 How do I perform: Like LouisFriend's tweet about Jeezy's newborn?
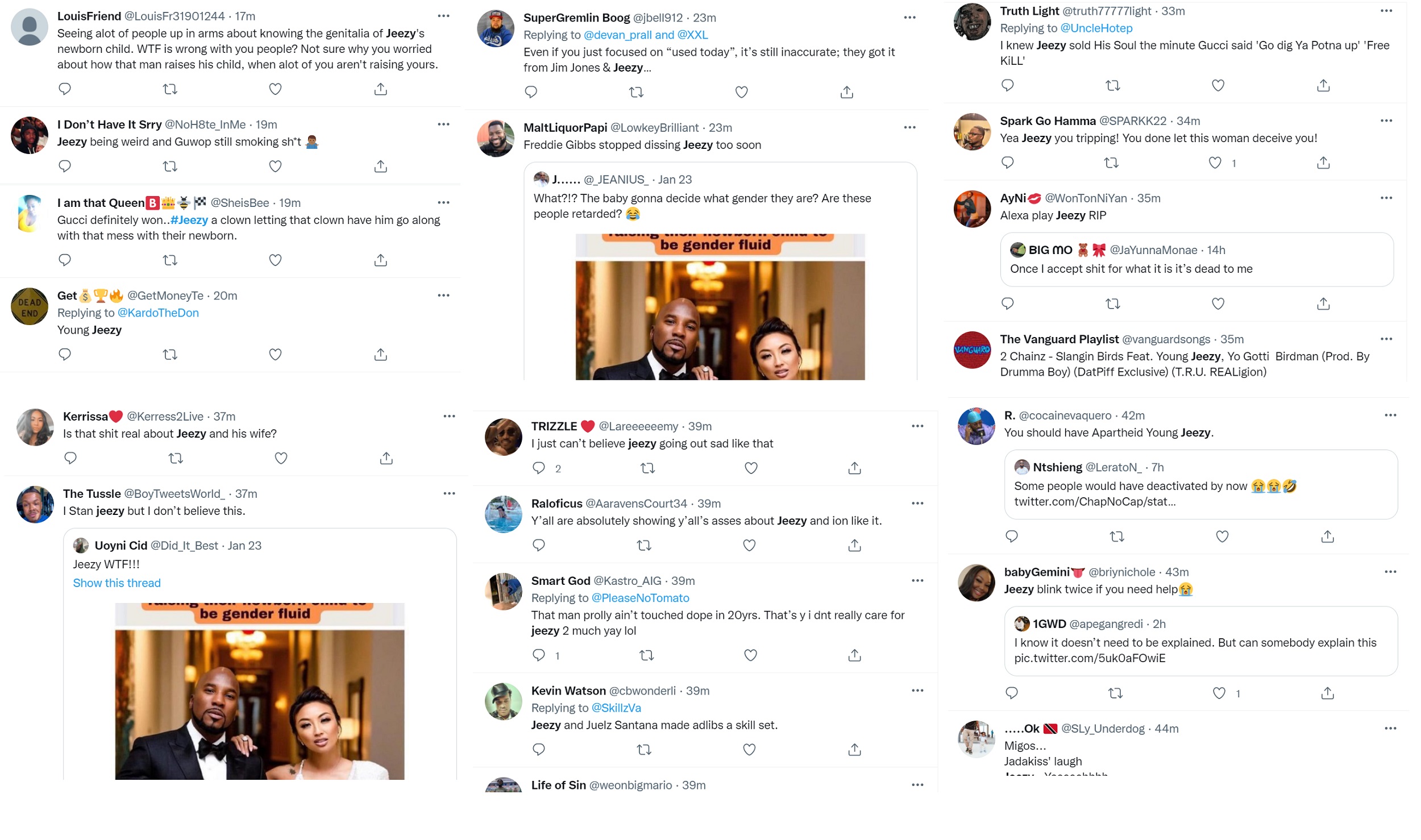(275, 89)
